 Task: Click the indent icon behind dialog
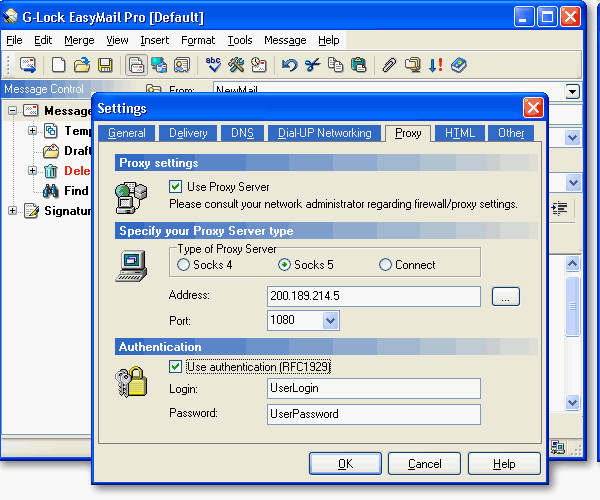559,208
